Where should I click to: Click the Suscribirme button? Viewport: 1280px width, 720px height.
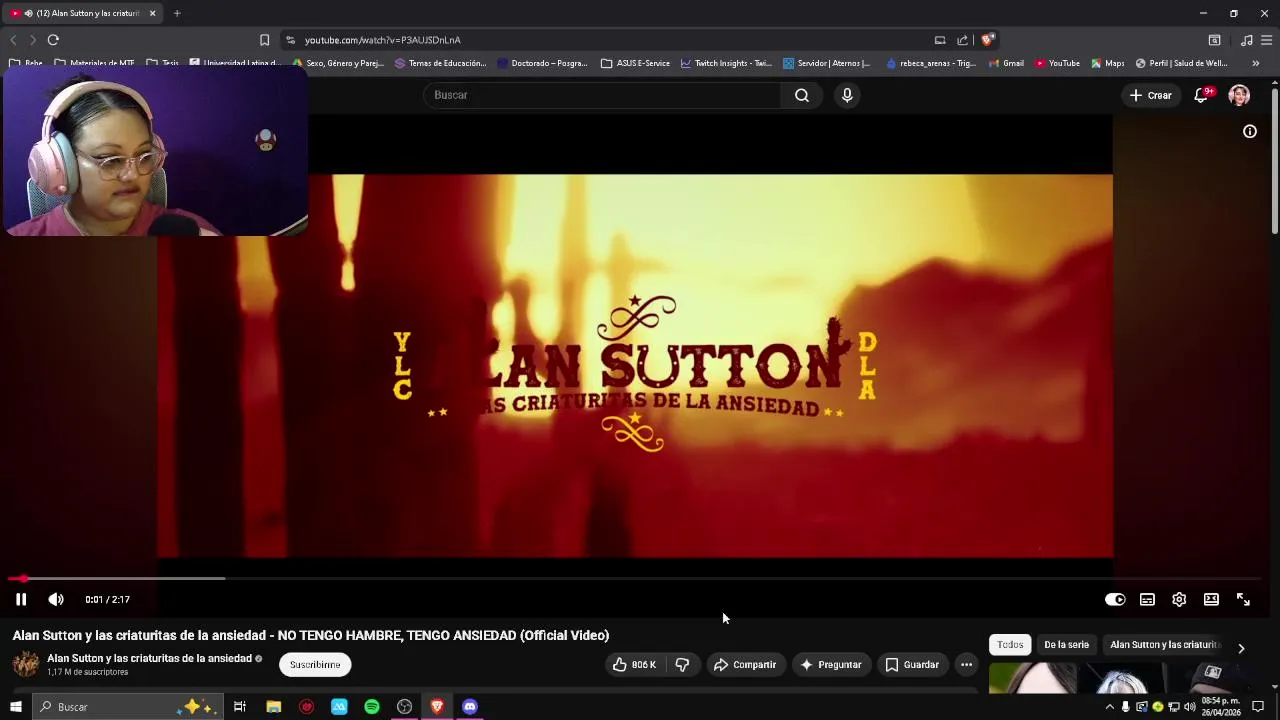(x=315, y=664)
